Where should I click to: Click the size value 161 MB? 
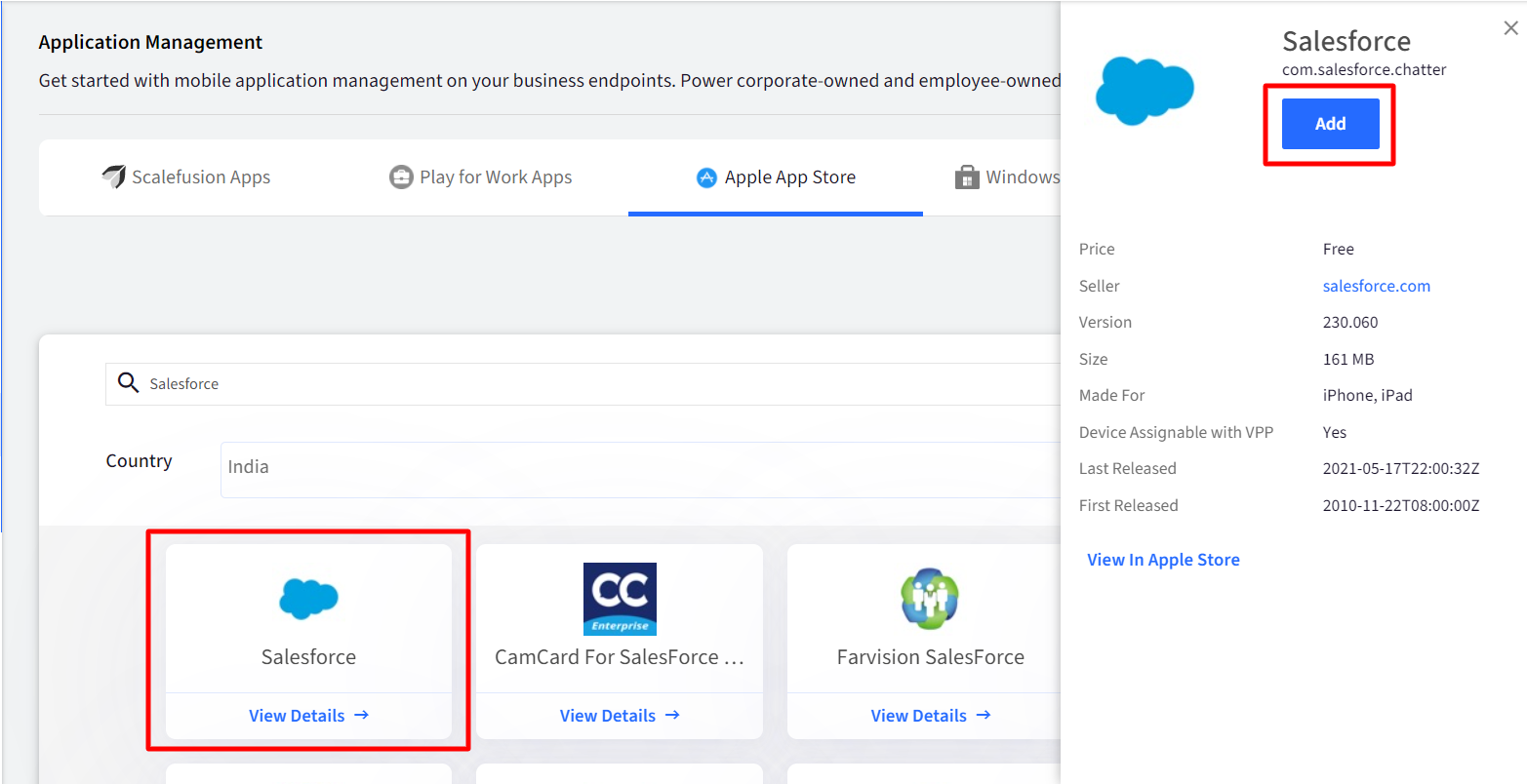pyautogui.click(x=1348, y=359)
